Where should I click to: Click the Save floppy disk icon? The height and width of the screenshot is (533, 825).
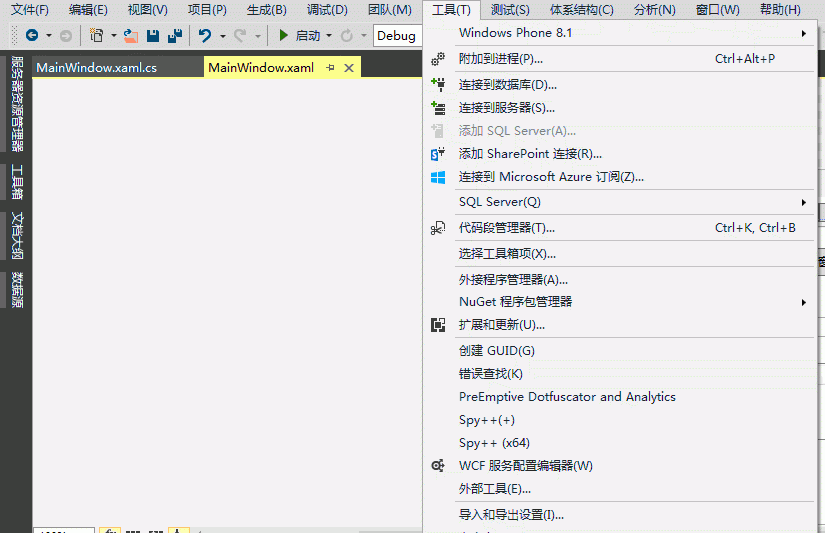[x=153, y=35]
